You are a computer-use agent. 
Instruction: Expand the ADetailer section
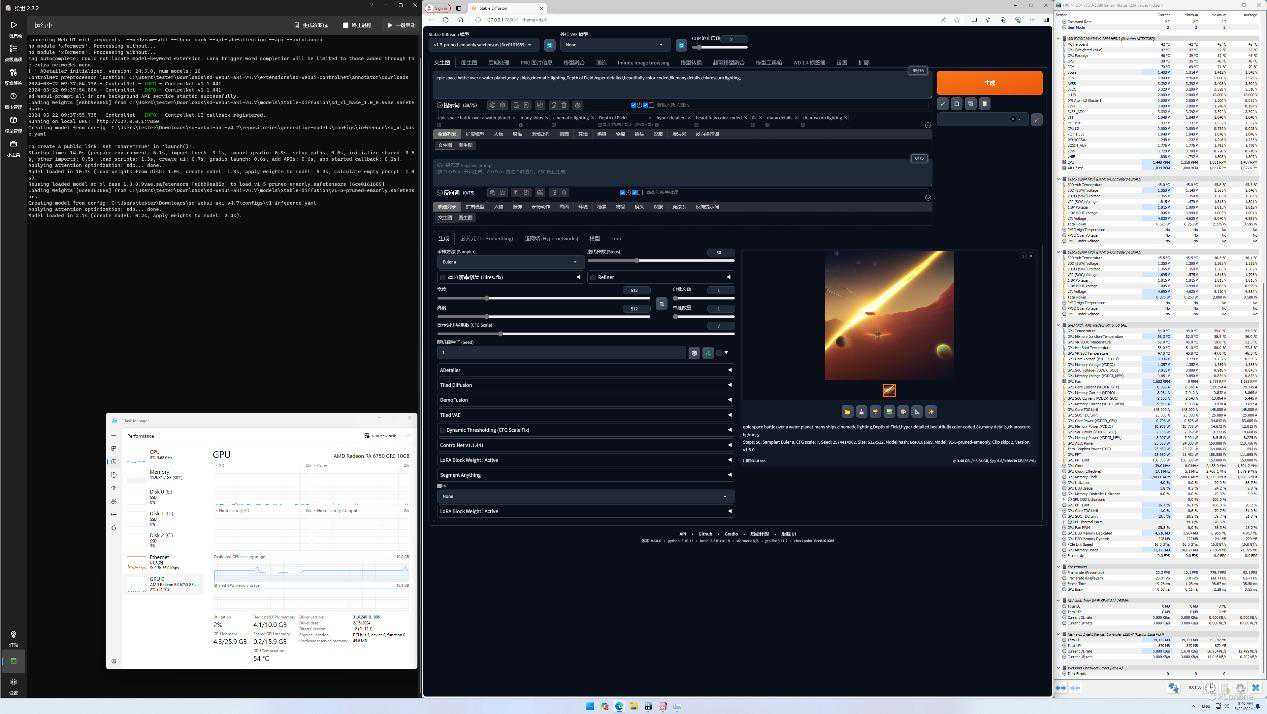[585, 370]
